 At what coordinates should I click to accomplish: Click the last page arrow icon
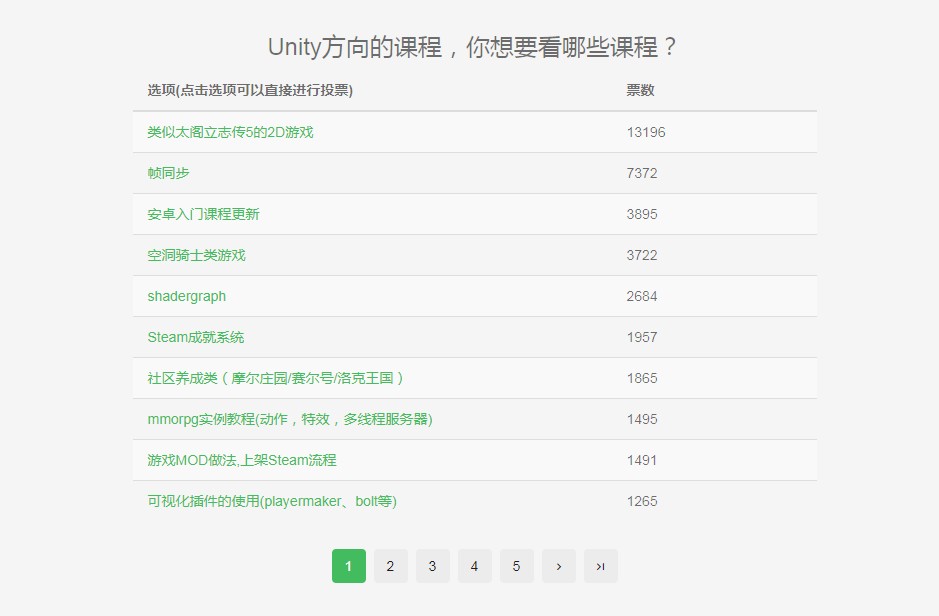(x=600, y=565)
